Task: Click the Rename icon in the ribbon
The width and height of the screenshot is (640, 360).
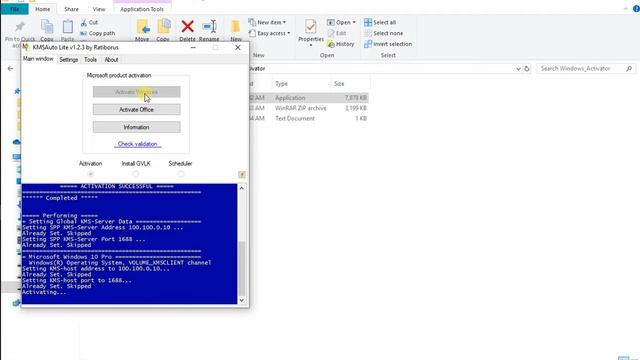Action: [x=209, y=27]
